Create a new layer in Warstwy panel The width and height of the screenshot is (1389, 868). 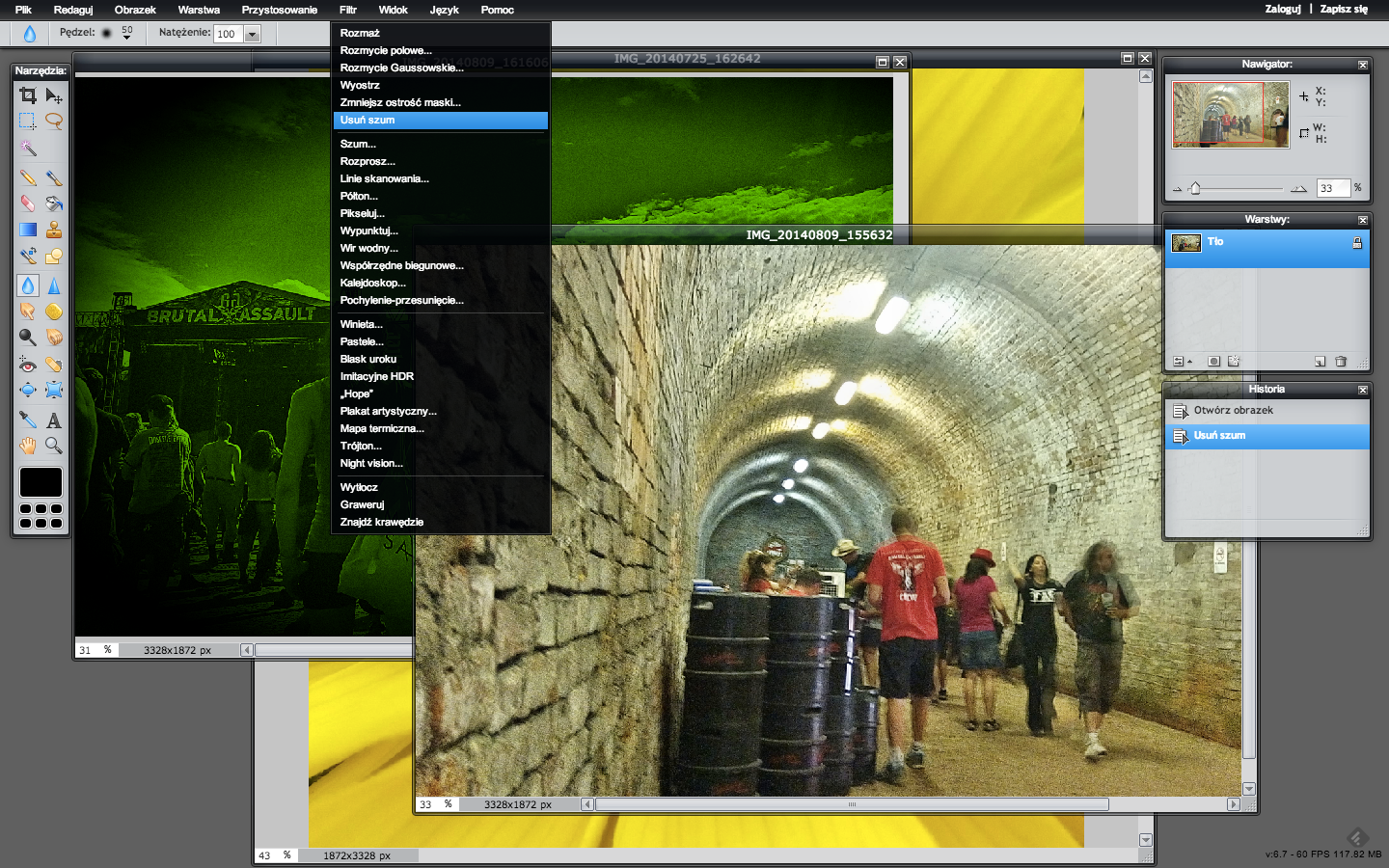pyautogui.click(x=1320, y=362)
